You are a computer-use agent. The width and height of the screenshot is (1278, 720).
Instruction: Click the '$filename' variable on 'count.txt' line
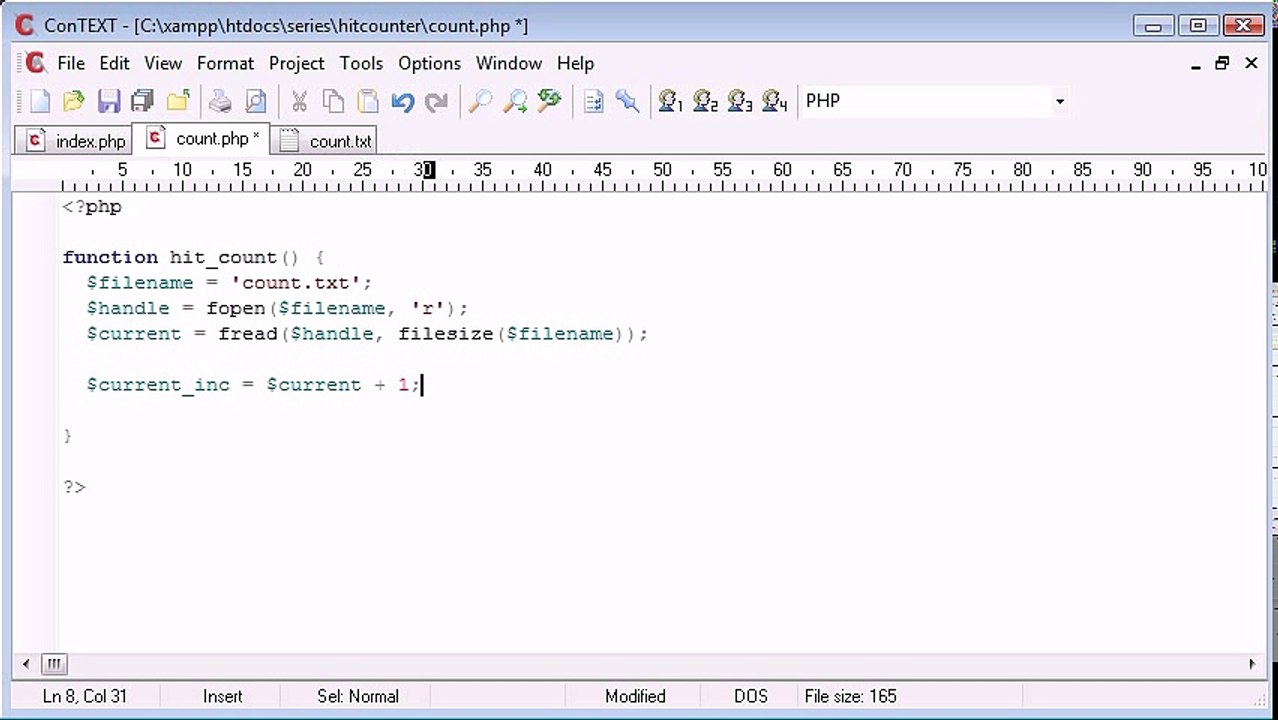pyautogui.click(x=139, y=283)
